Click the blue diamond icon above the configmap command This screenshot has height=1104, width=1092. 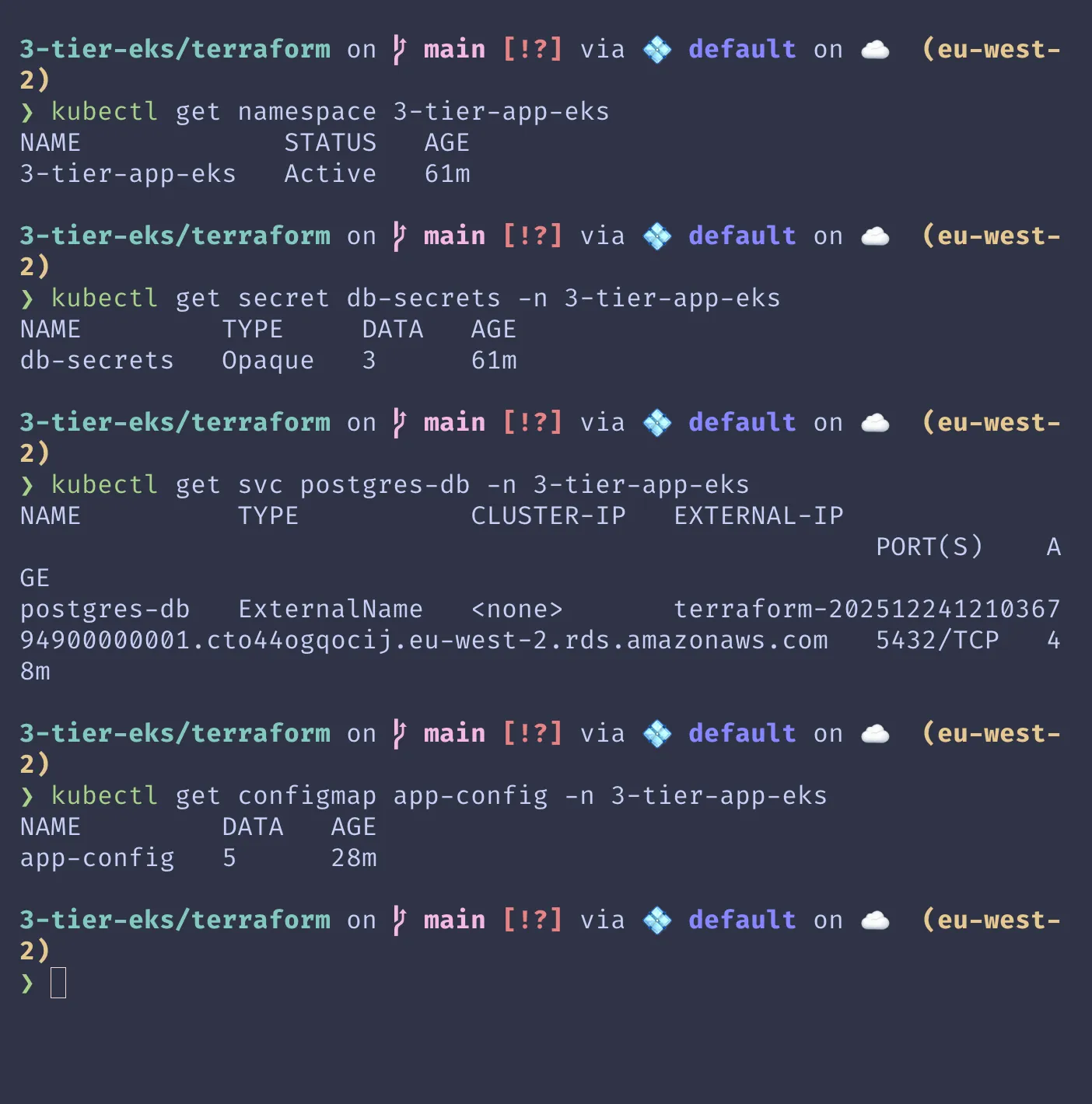(657, 734)
